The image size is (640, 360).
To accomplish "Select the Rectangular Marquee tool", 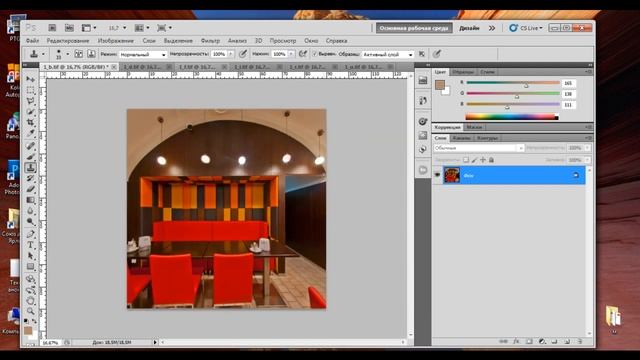I will pos(31,90).
